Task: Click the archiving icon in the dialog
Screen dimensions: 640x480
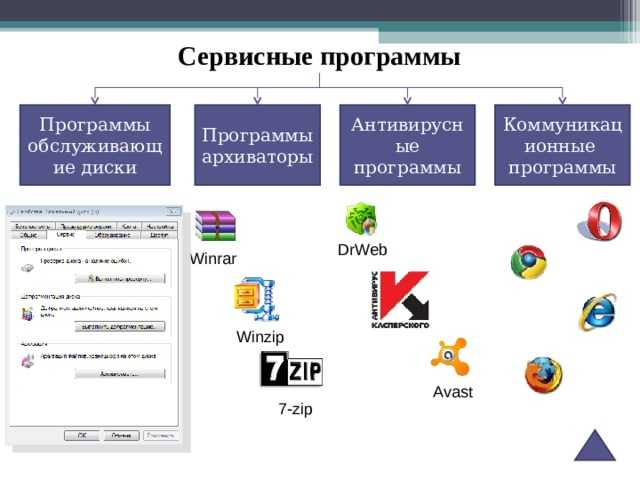Action: tap(27, 361)
